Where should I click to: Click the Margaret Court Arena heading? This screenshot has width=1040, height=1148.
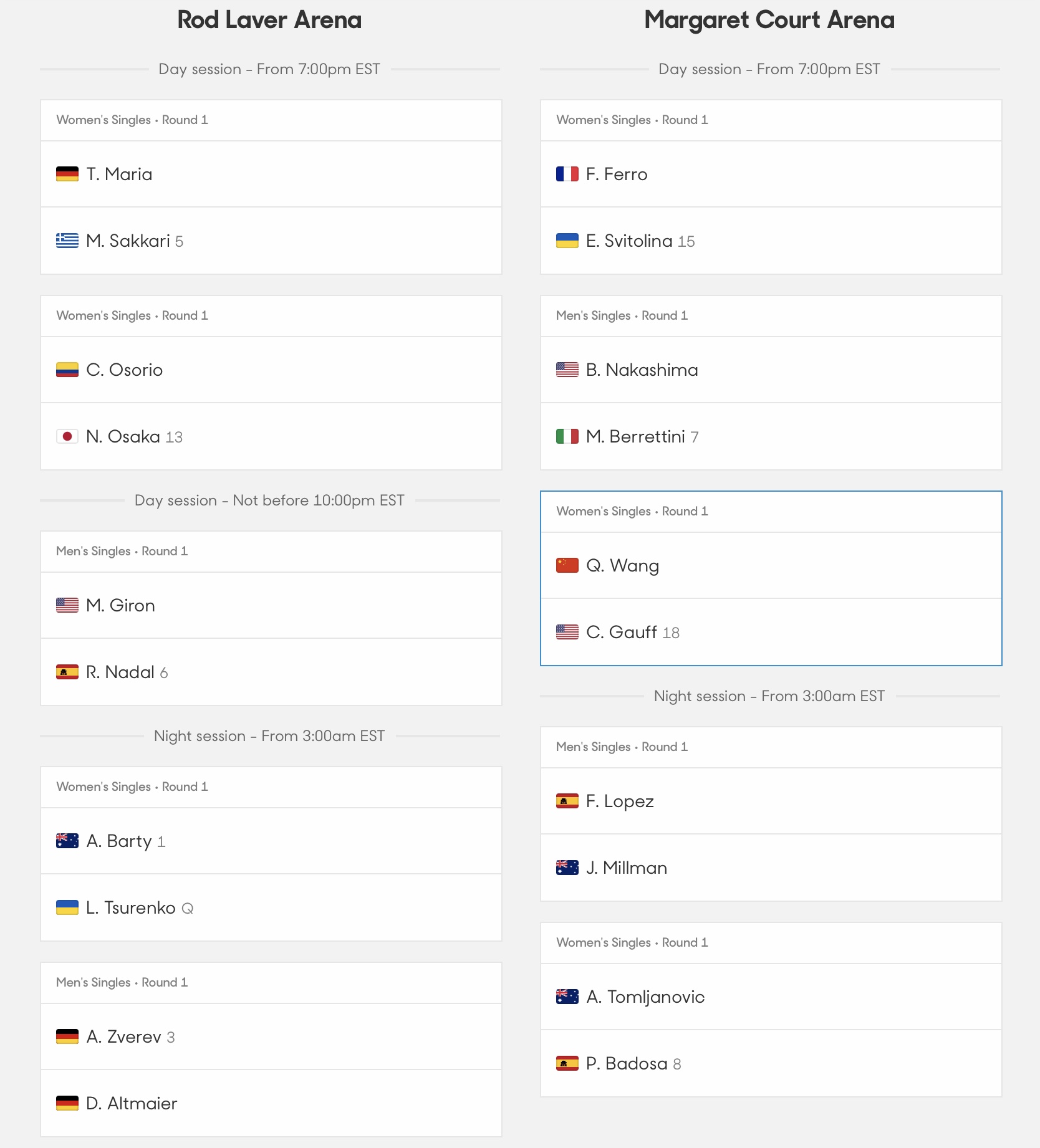(769, 20)
